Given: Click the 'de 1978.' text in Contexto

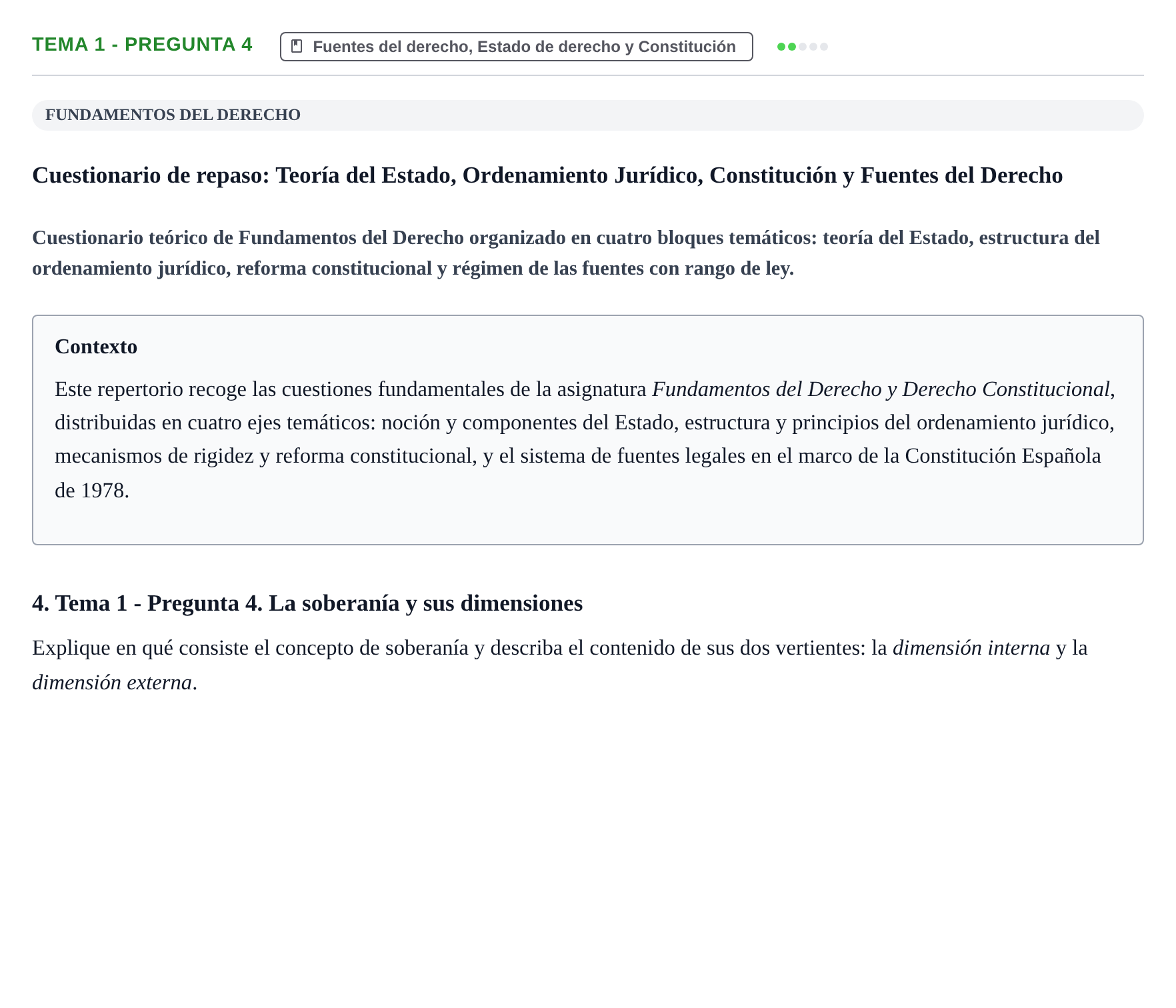Looking at the screenshot, I should (x=92, y=491).
